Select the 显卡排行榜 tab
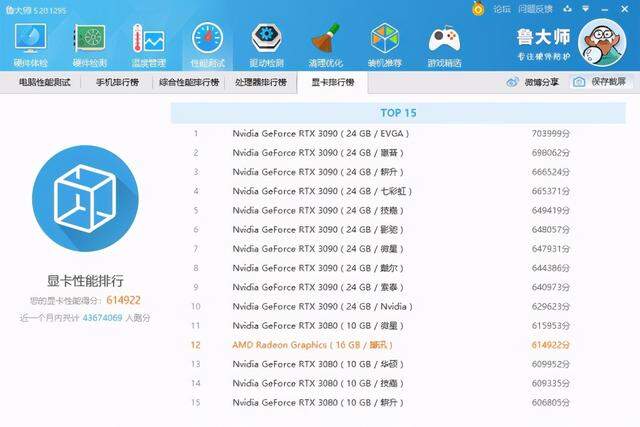640x427 pixels. tap(333, 82)
